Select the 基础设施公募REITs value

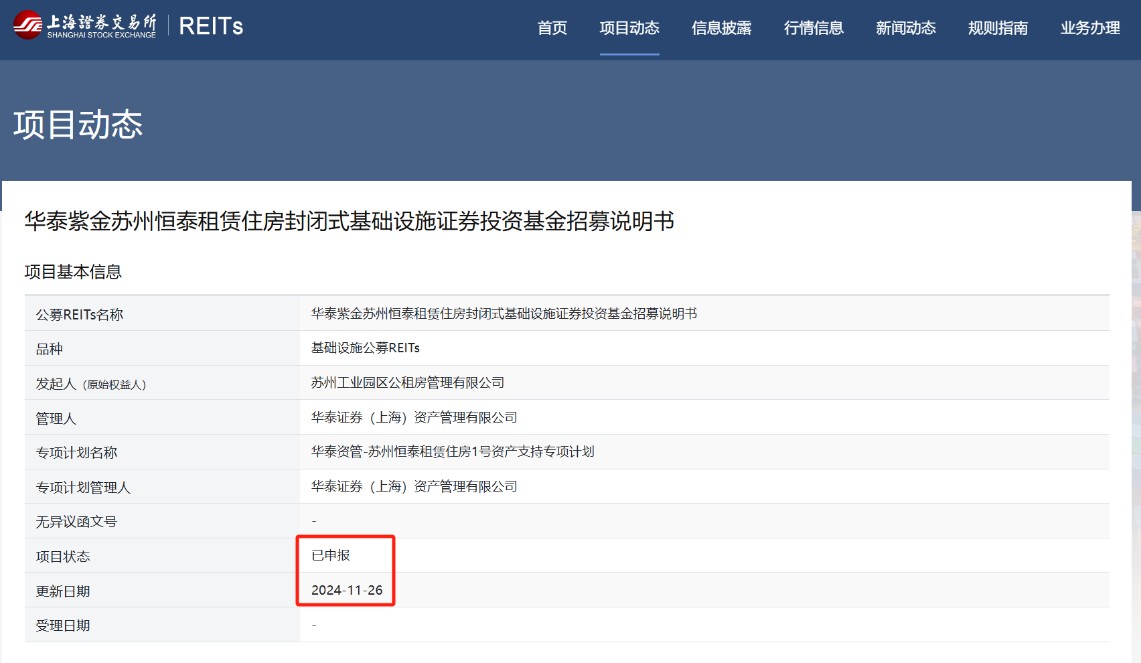(x=365, y=348)
